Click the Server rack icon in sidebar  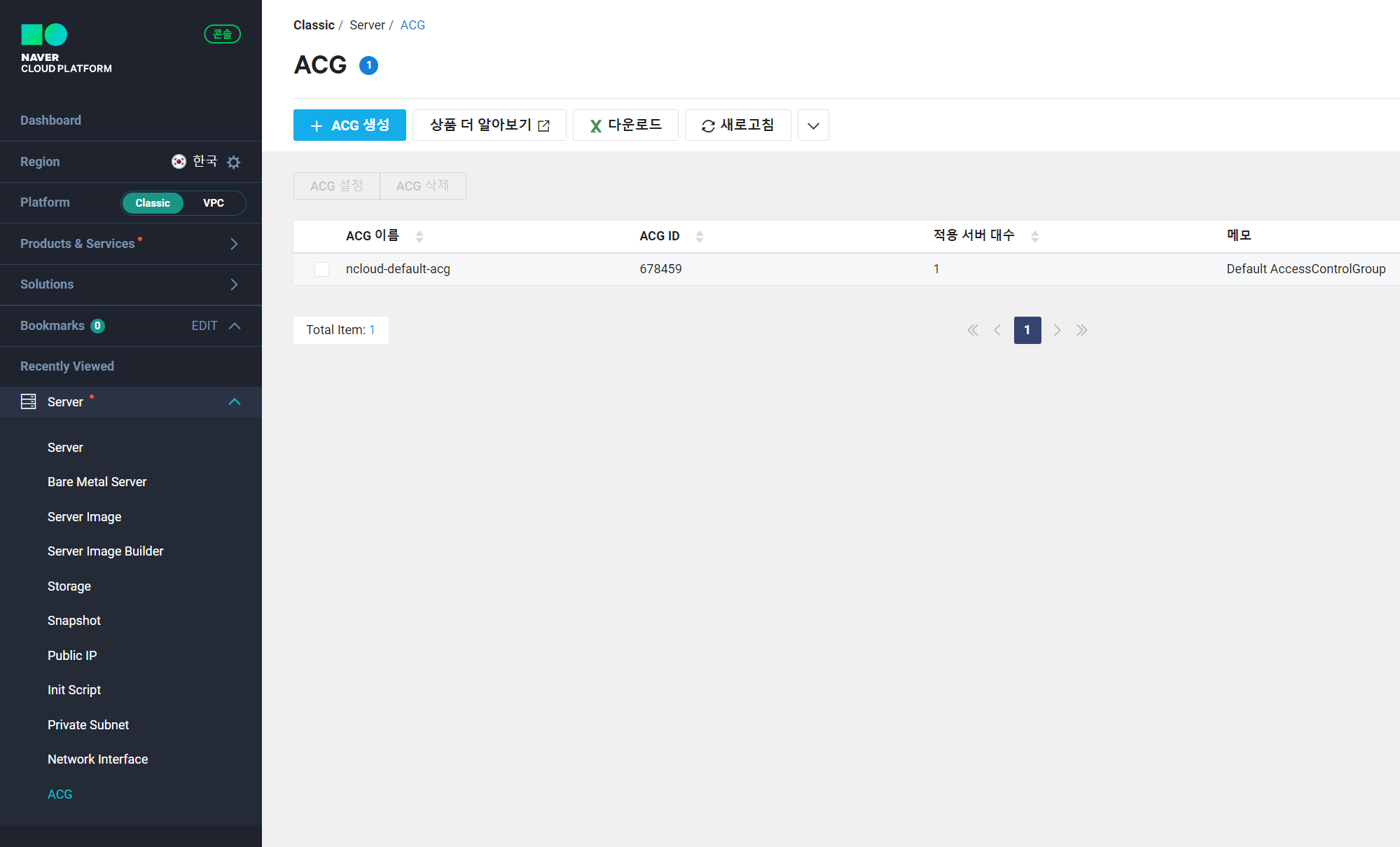[x=28, y=401]
